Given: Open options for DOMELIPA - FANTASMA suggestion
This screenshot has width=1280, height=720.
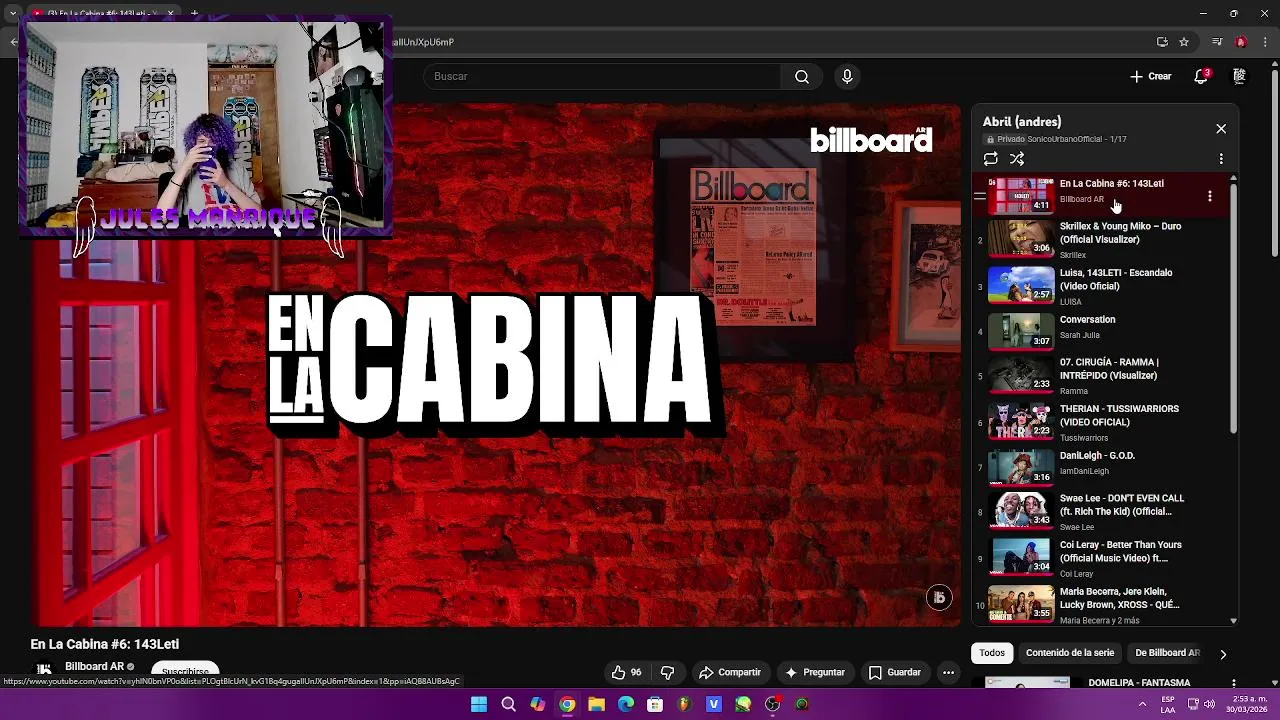Looking at the screenshot, I should pyautogui.click(x=1233, y=683).
